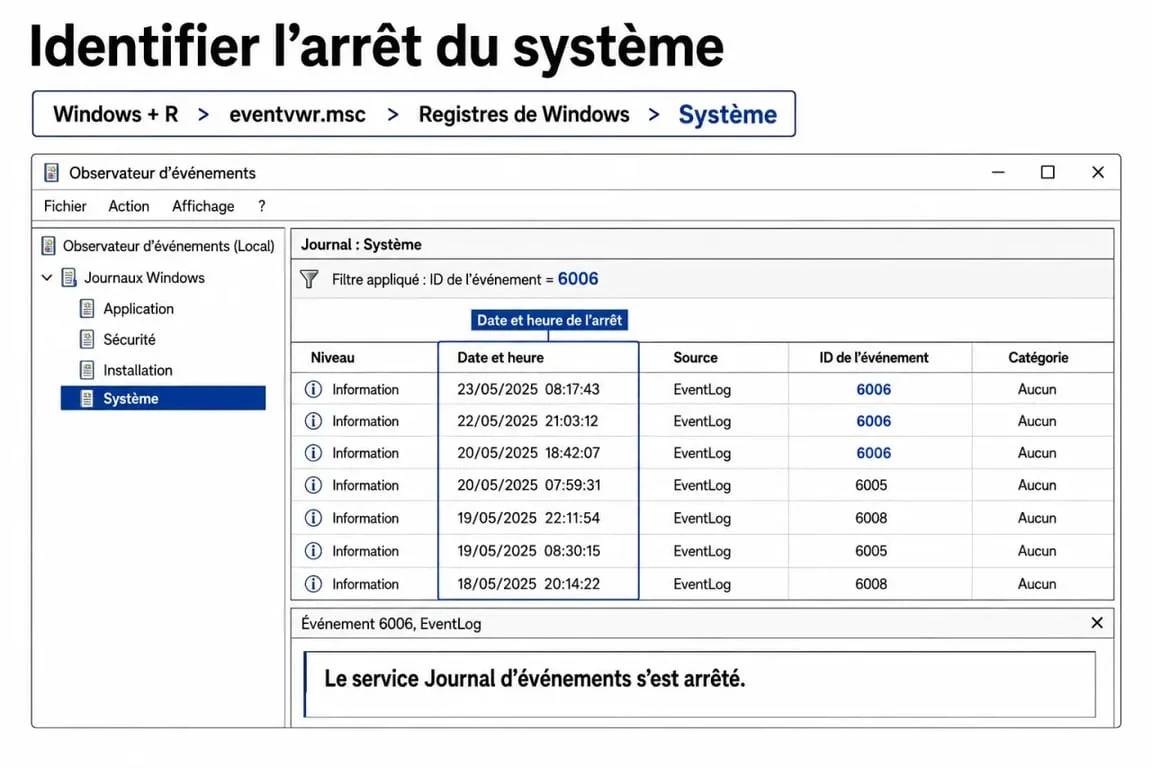Click the date 23/05/2025 08:17:43

tap(528, 390)
